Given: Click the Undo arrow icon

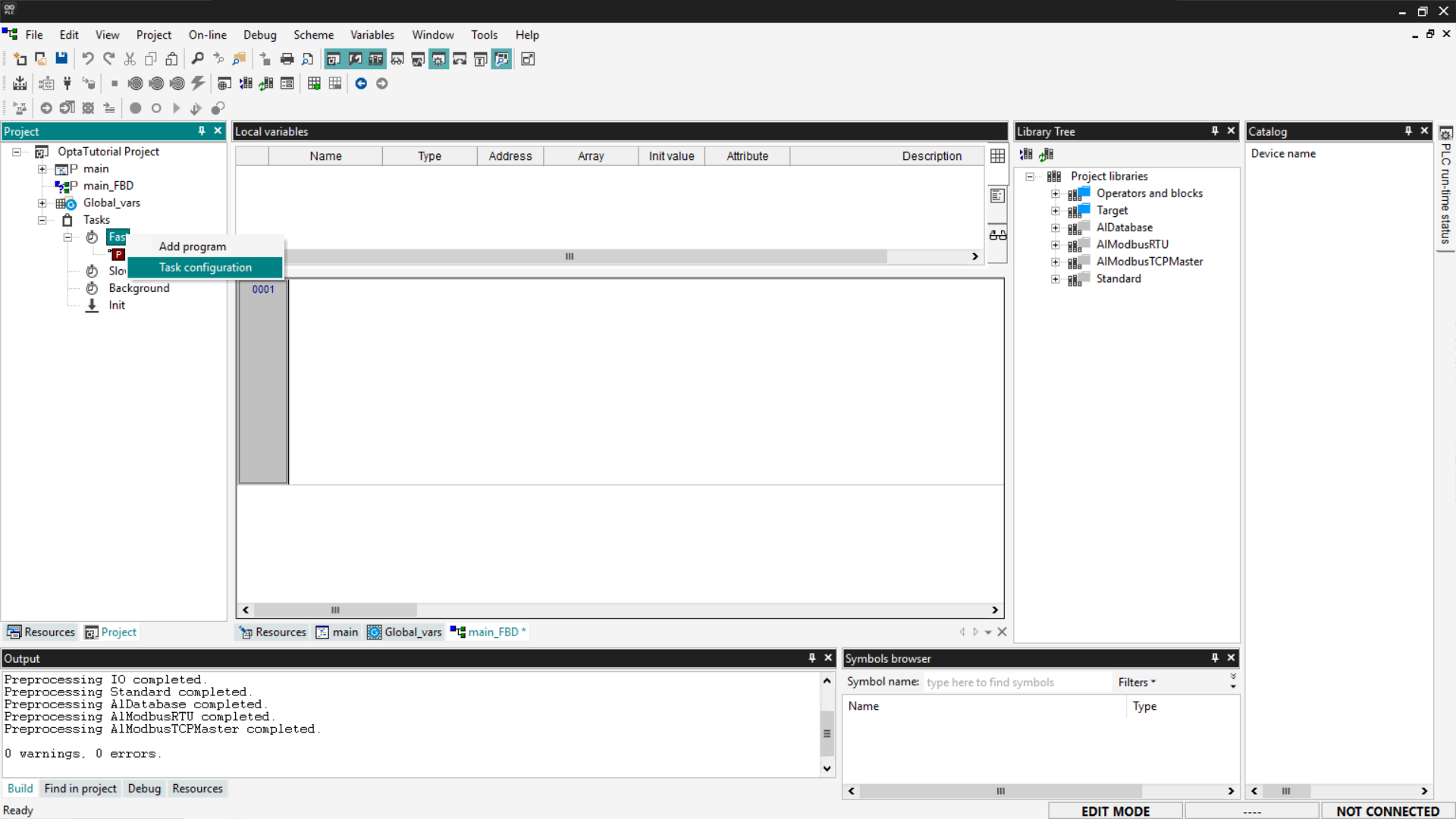Looking at the screenshot, I should 88,58.
